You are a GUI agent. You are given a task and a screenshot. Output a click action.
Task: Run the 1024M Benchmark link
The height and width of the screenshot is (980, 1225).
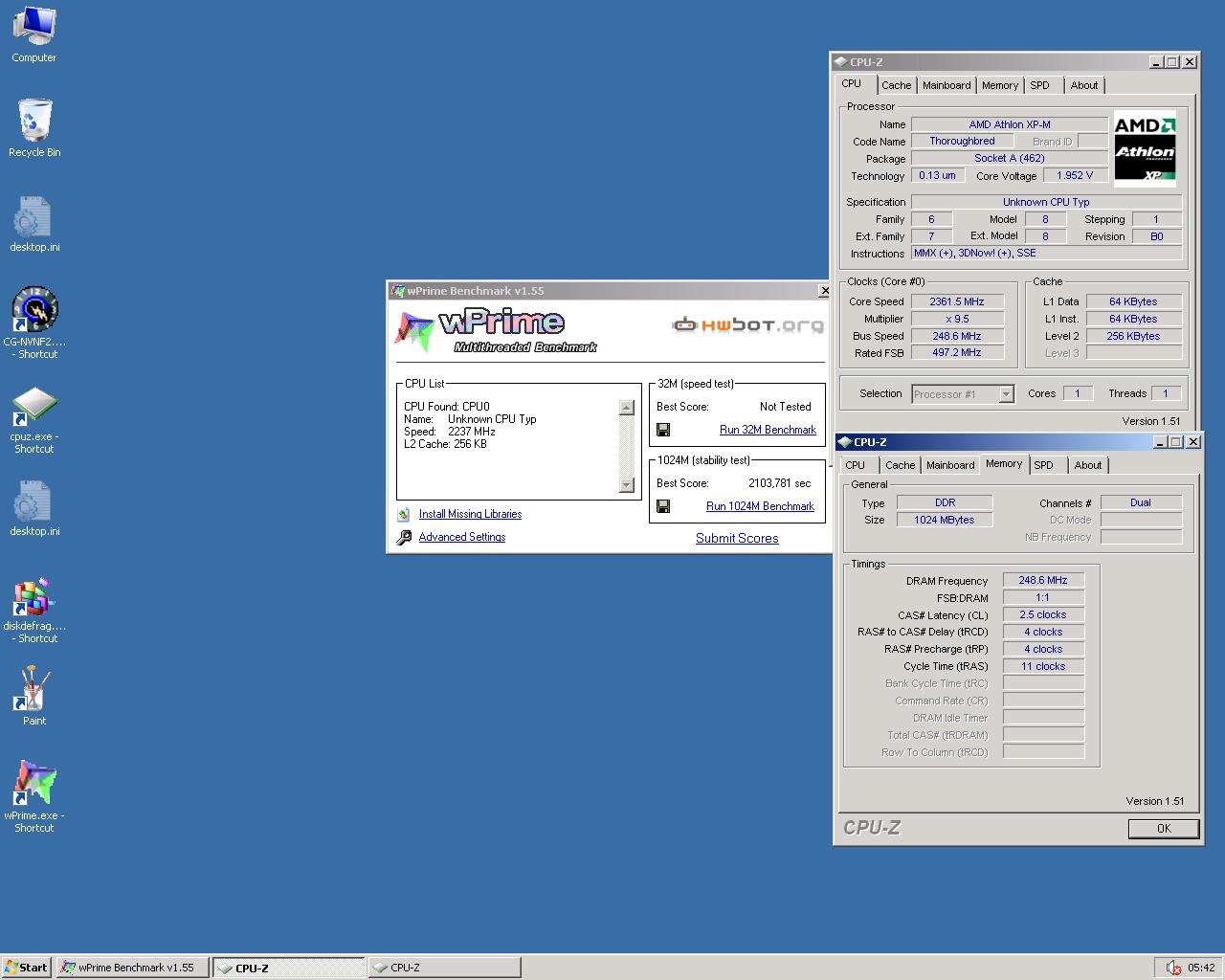pyautogui.click(x=760, y=506)
